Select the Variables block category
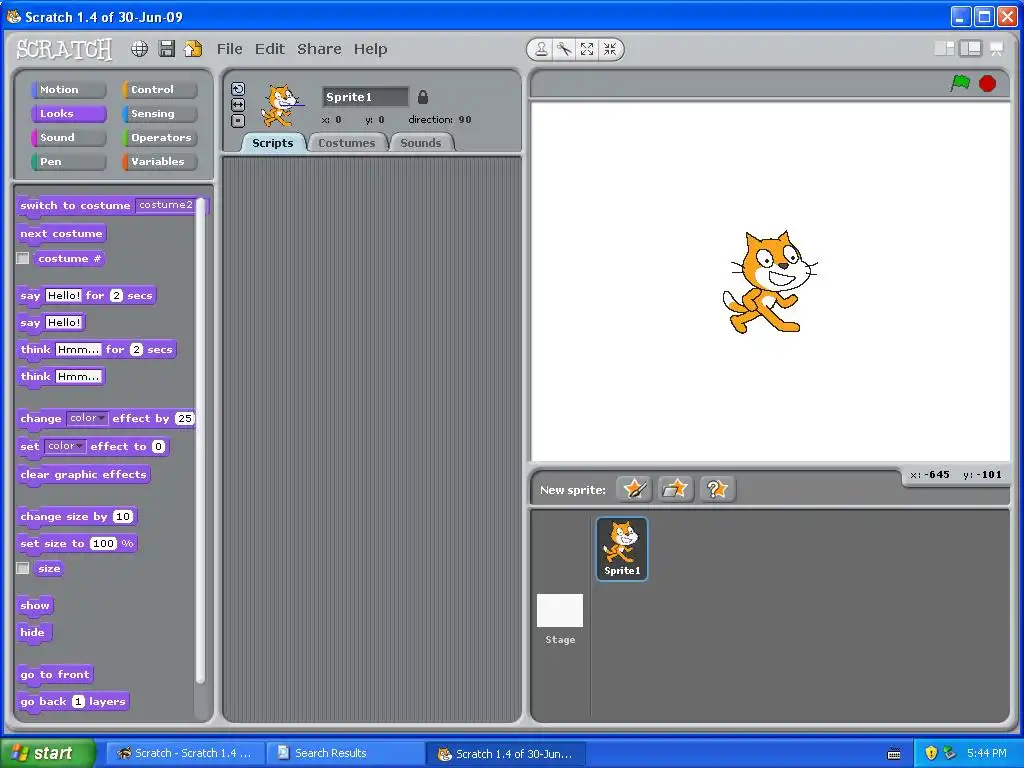The height and width of the screenshot is (768, 1024). [159, 162]
